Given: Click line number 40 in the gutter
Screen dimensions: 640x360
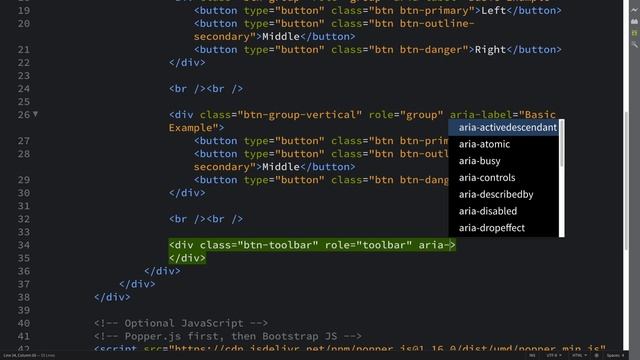Looking at the screenshot, I should [x=24, y=323].
